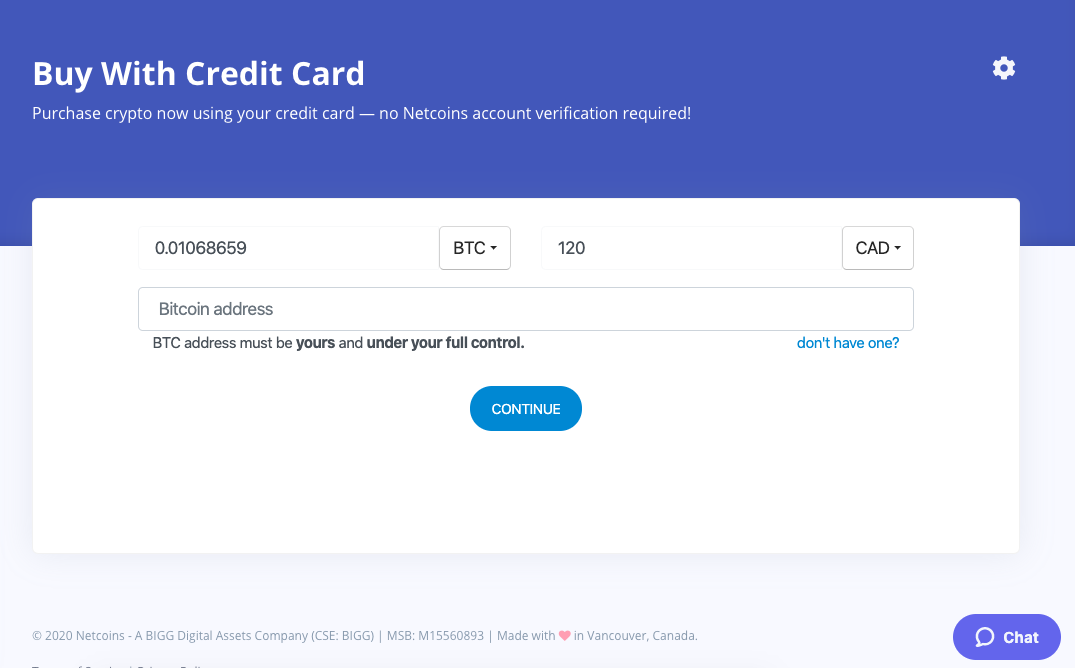Open the settings gear icon
This screenshot has height=668, width=1075.
point(1003,68)
